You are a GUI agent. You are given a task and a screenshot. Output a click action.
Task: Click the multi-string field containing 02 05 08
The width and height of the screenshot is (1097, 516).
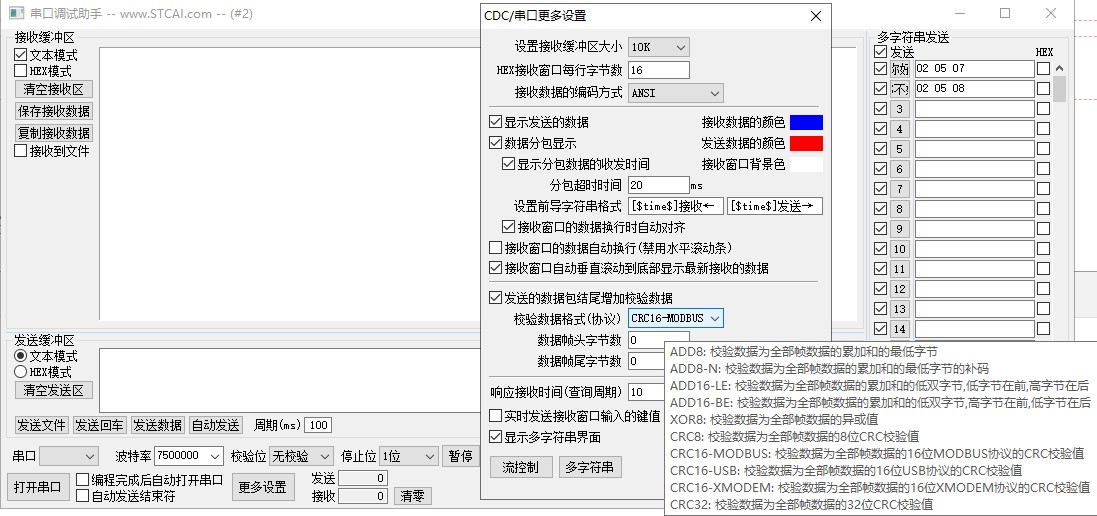(974, 89)
